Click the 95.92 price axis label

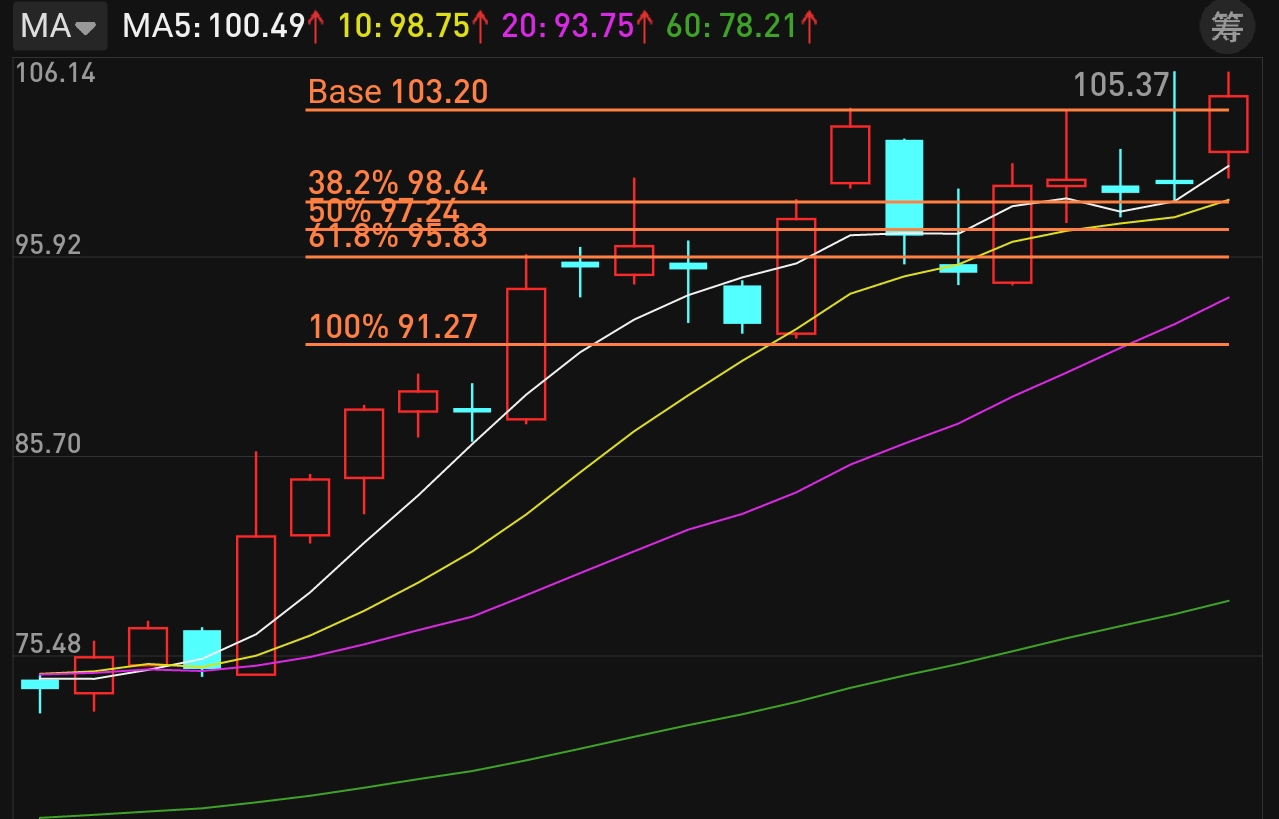(x=48, y=245)
